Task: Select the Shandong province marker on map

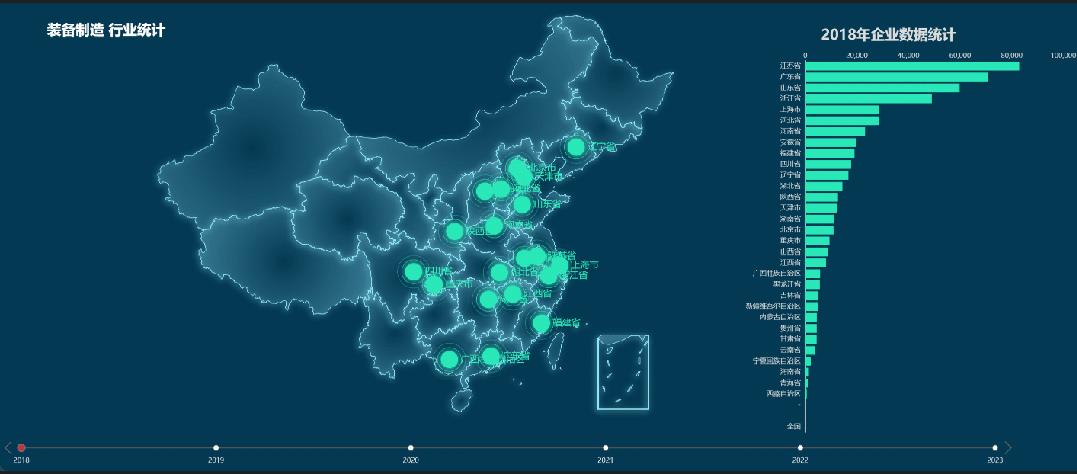Action: coord(522,205)
